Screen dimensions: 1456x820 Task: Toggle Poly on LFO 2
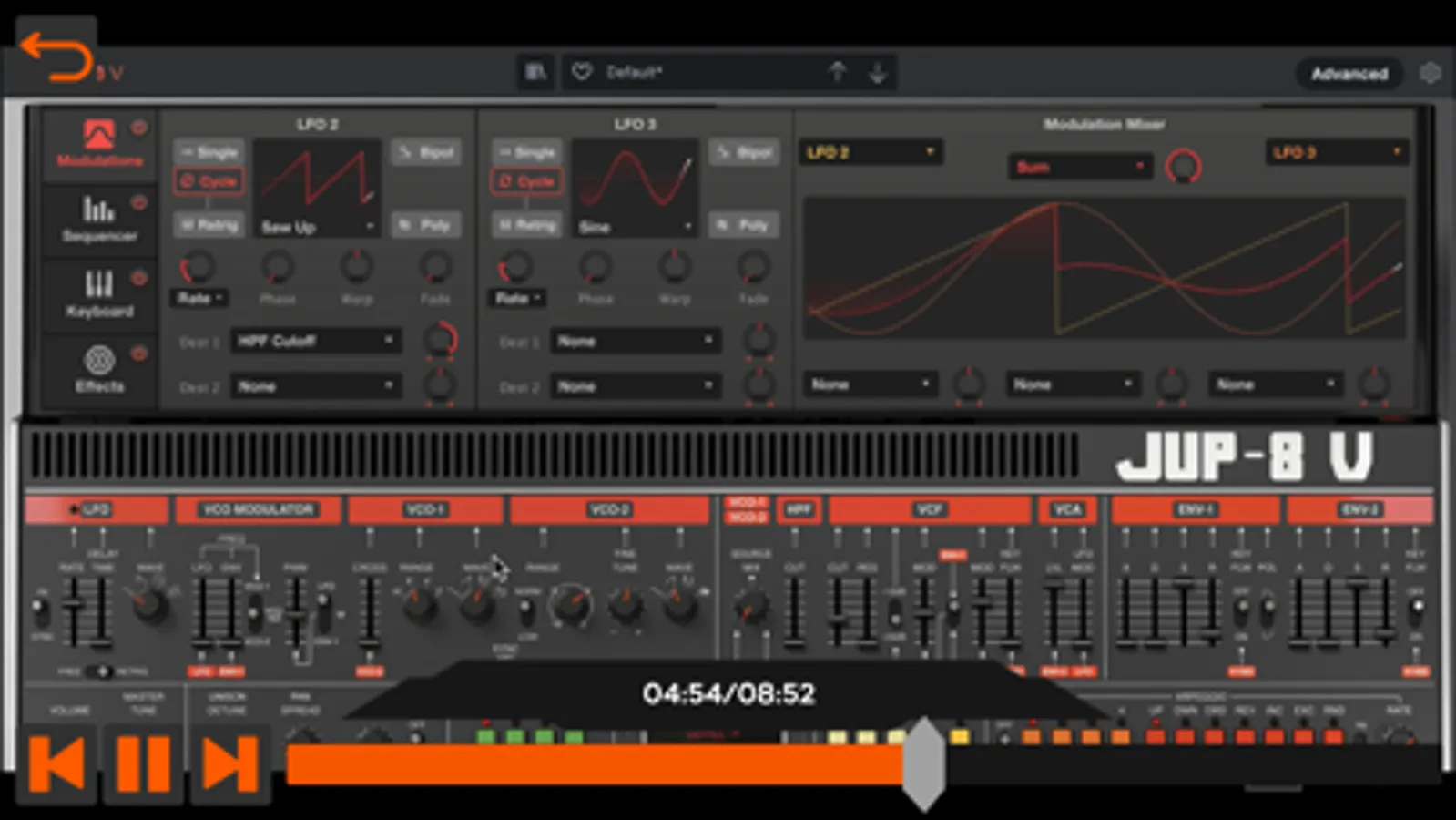click(x=426, y=224)
